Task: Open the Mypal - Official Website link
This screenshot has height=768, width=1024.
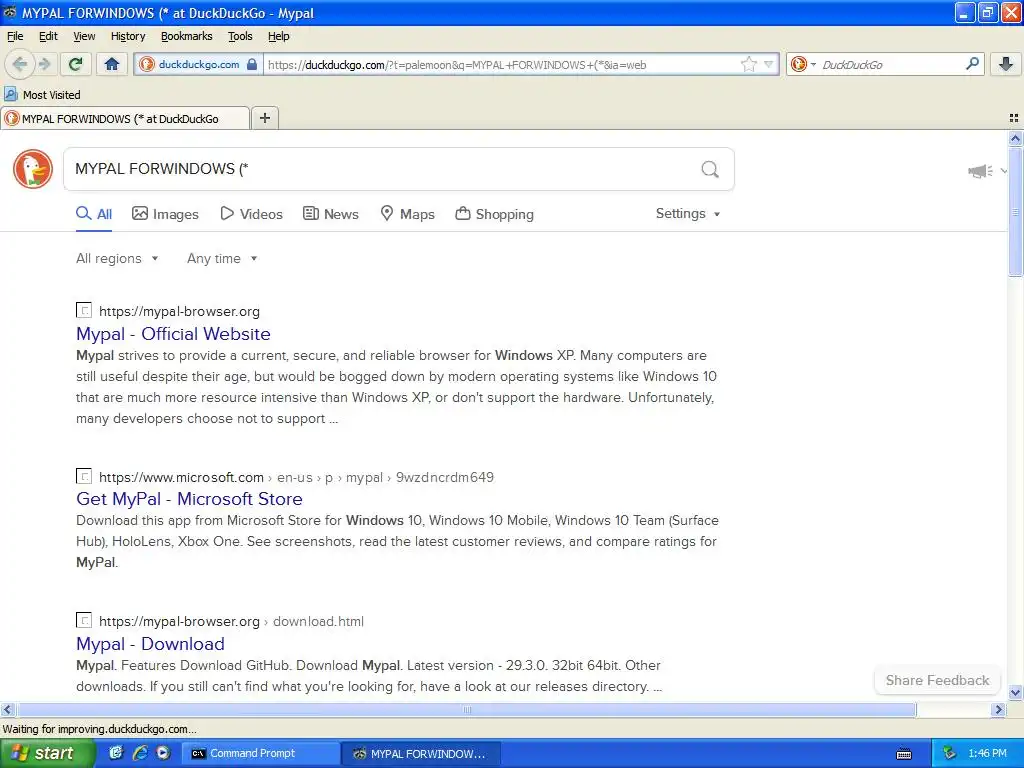Action: 173,334
